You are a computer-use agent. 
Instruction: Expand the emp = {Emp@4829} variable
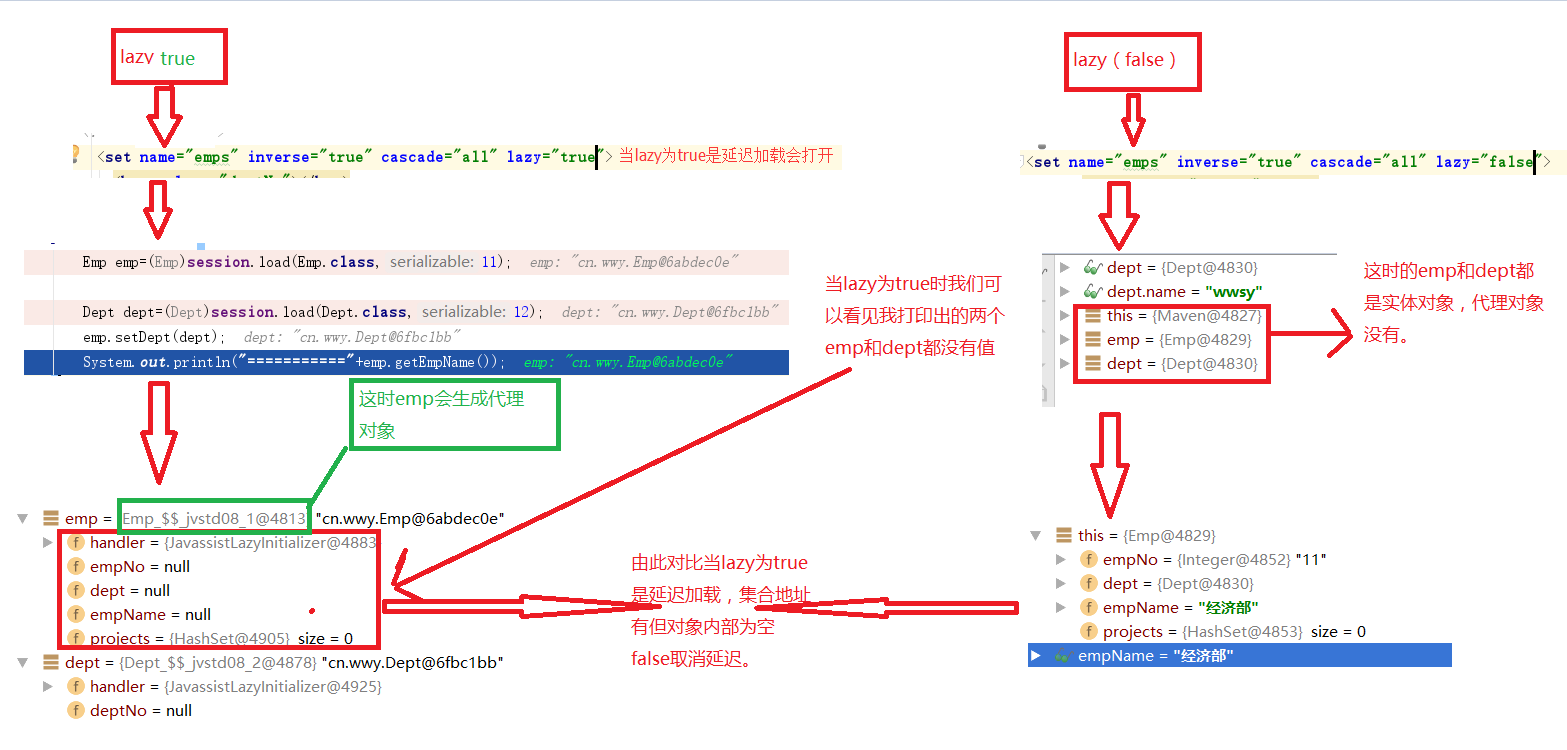[1065, 339]
